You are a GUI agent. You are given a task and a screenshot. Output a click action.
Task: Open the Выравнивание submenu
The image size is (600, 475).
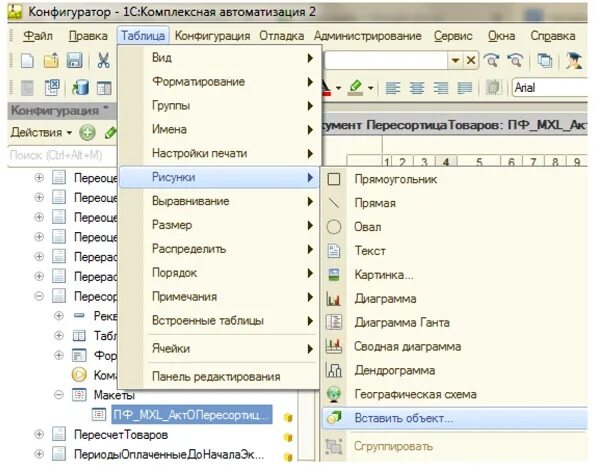219,201
